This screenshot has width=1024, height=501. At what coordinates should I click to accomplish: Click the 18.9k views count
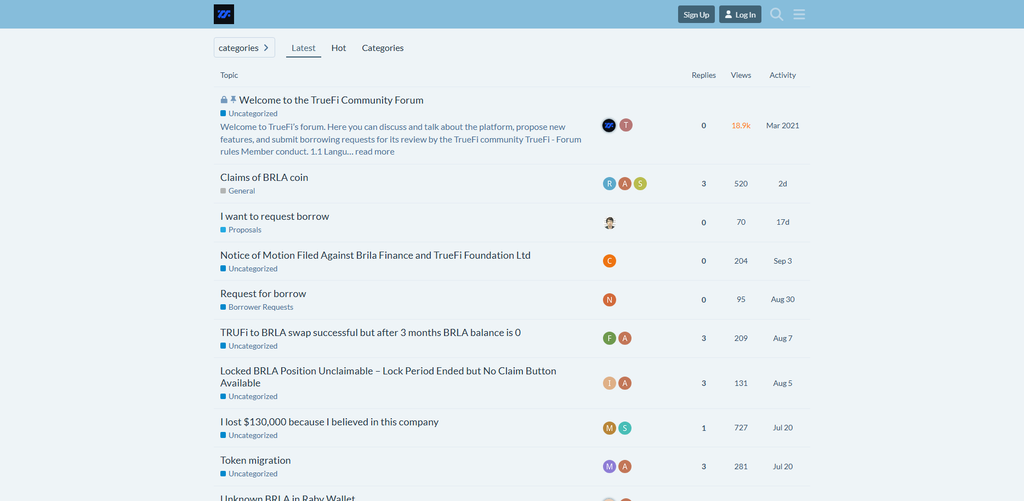click(741, 125)
